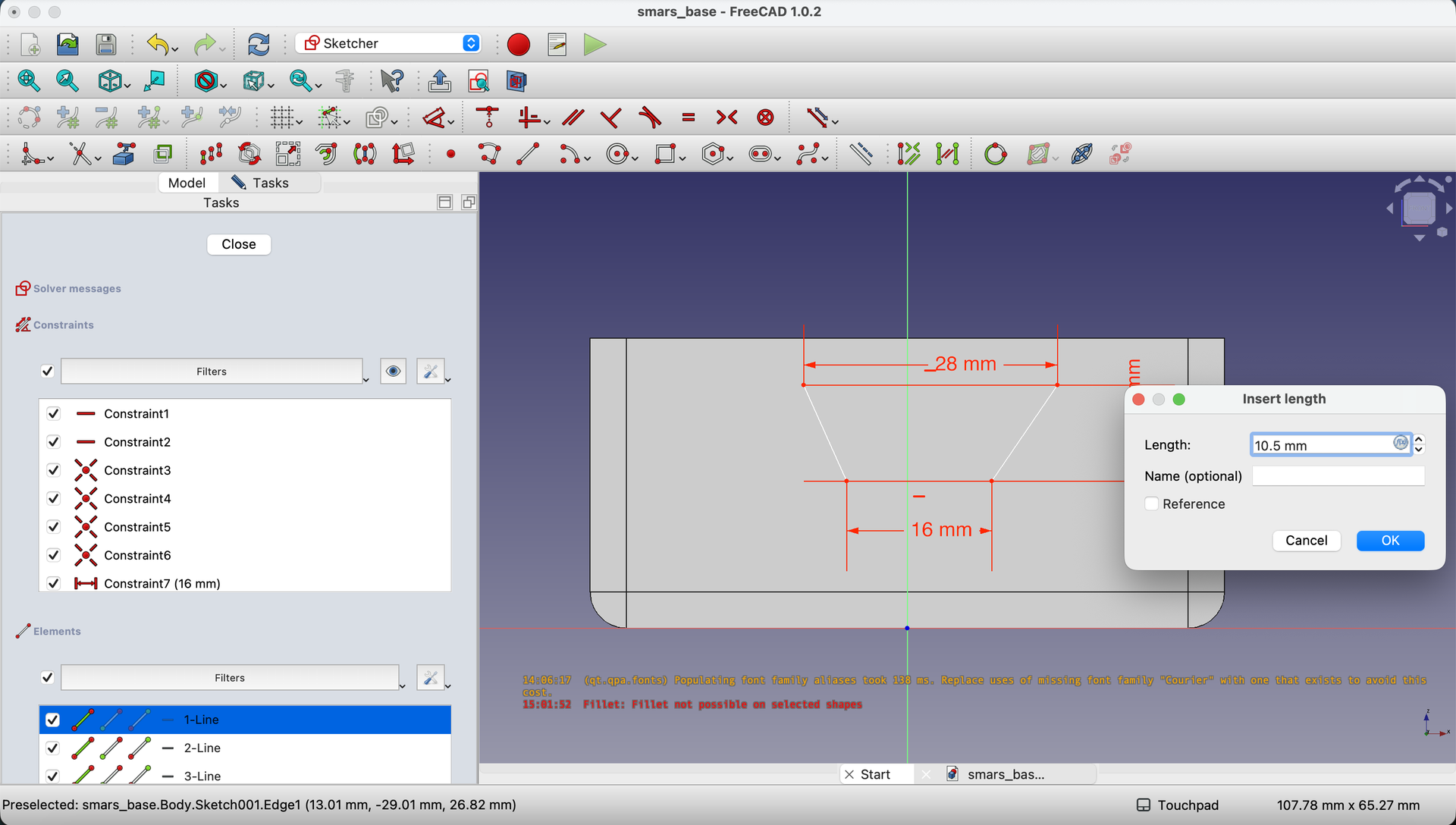
Task: Refresh the document with recompute icon
Action: tap(259, 45)
